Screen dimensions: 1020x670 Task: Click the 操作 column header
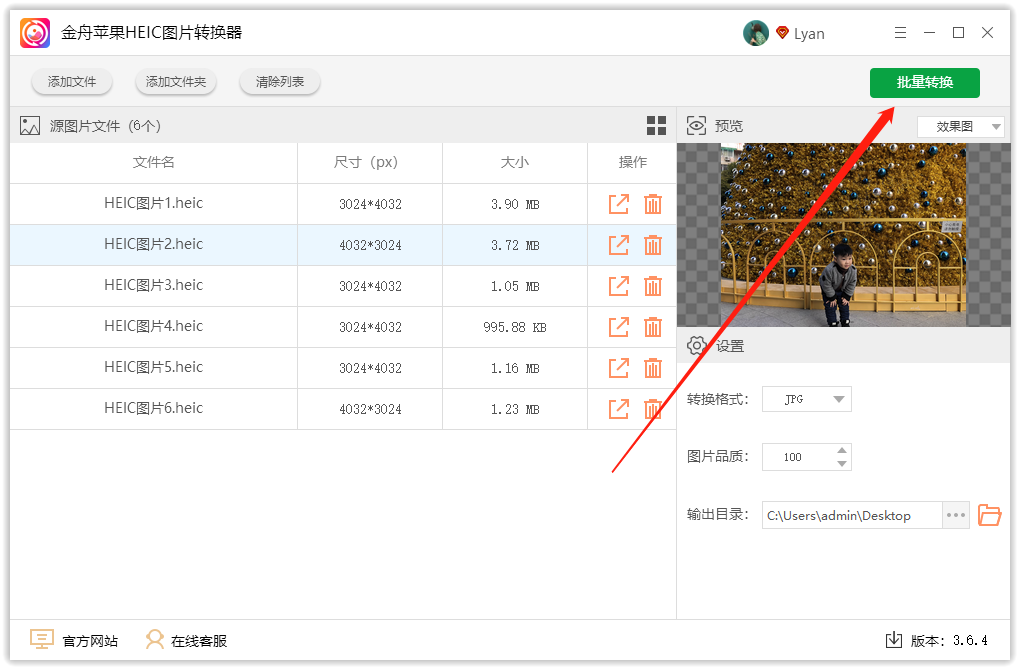pyautogui.click(x=632, y=163)
